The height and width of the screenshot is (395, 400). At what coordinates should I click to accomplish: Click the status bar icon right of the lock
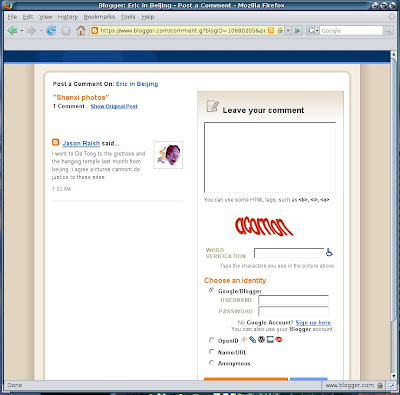click(x=390, y=385)
